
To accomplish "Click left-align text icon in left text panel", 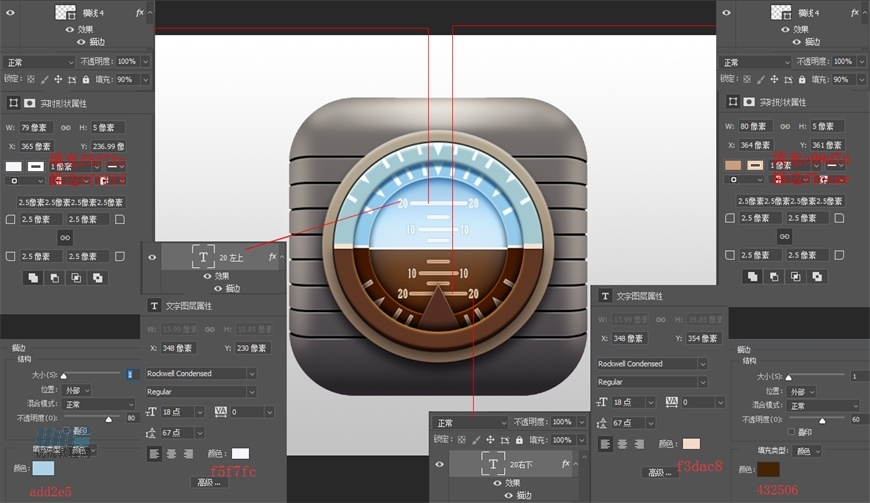I will (155, 453).
